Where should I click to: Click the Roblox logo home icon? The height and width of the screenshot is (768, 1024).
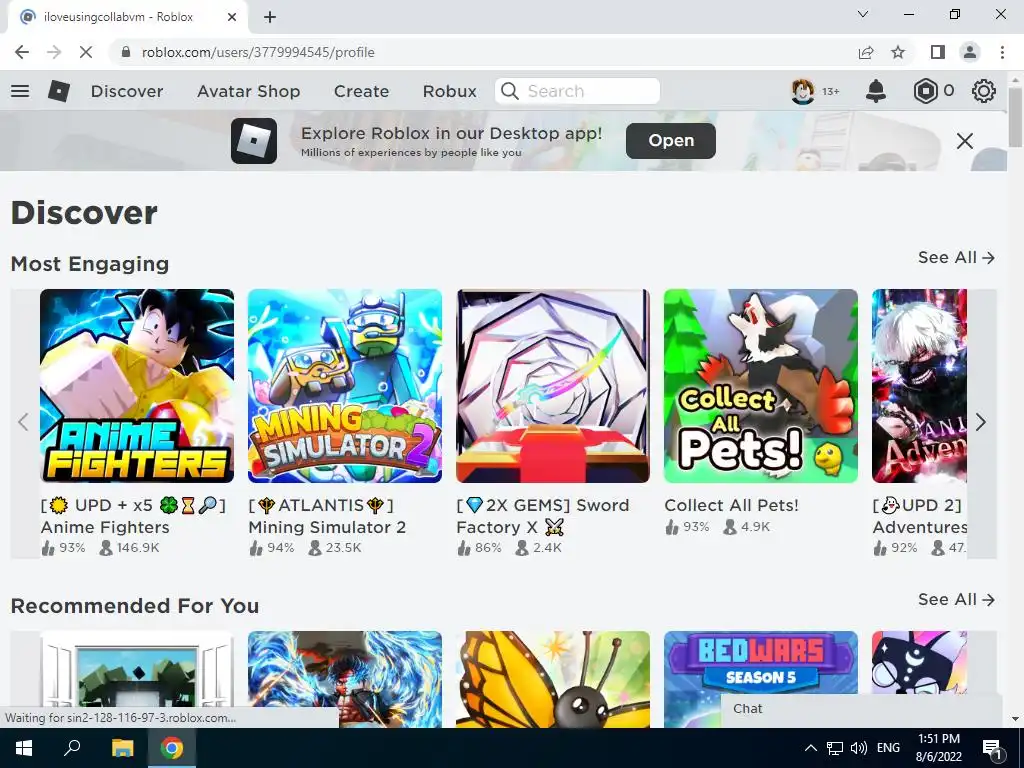click(59, 91)
